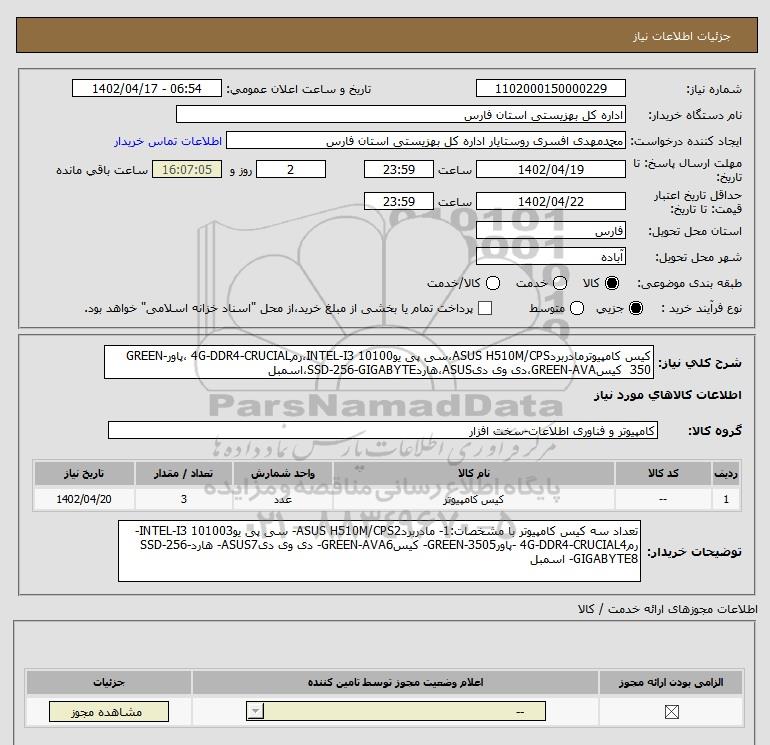770x745 pixels.
Task: Click the unit cell عدد
Action: [x=283, y=499]
